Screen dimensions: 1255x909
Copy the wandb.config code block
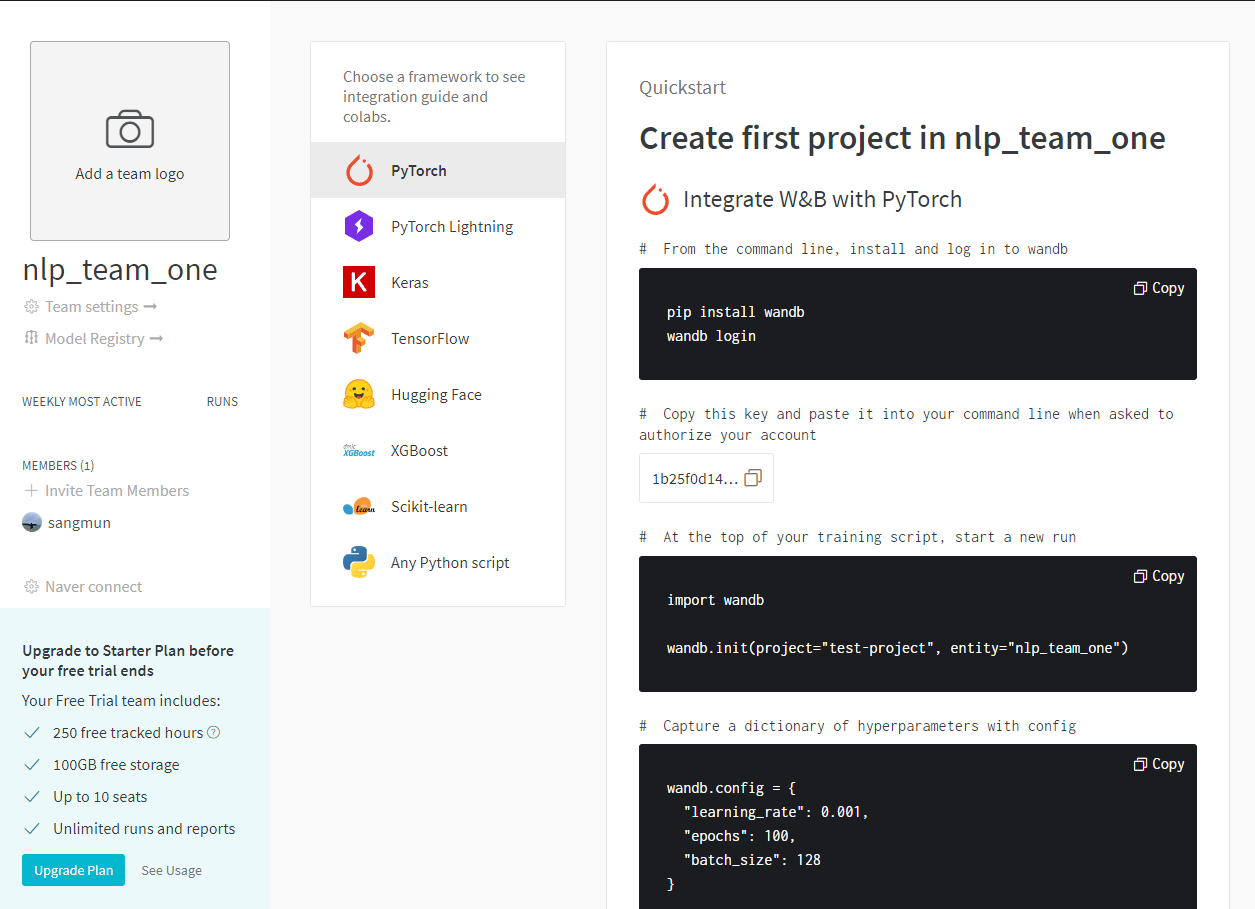pyautogui.click(x=1159, y=764)
